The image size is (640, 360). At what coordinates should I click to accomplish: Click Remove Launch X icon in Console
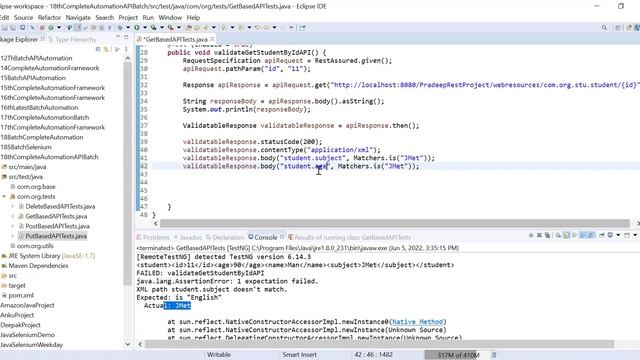(539, 236)
